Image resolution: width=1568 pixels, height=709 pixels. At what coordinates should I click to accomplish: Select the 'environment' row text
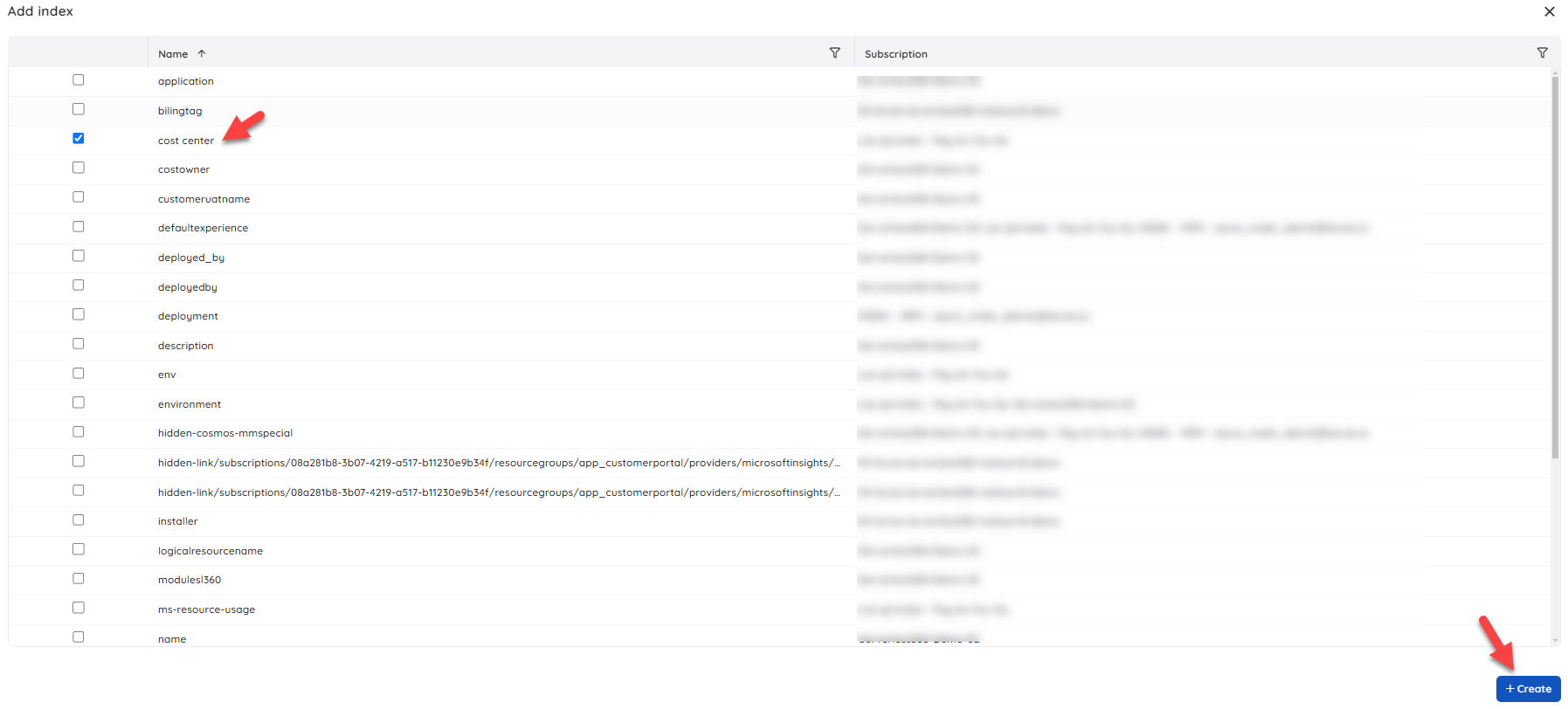[190, 404]
